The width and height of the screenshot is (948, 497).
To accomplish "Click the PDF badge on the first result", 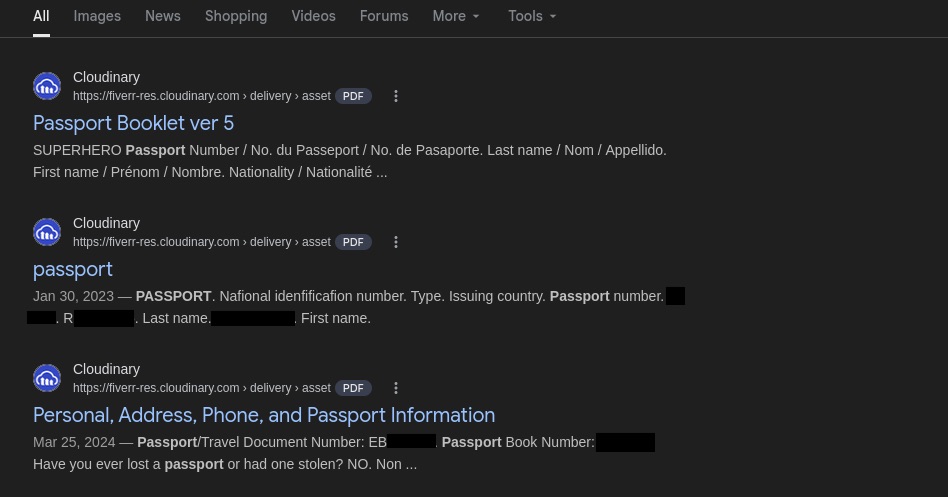I will [x=353, y=96].
